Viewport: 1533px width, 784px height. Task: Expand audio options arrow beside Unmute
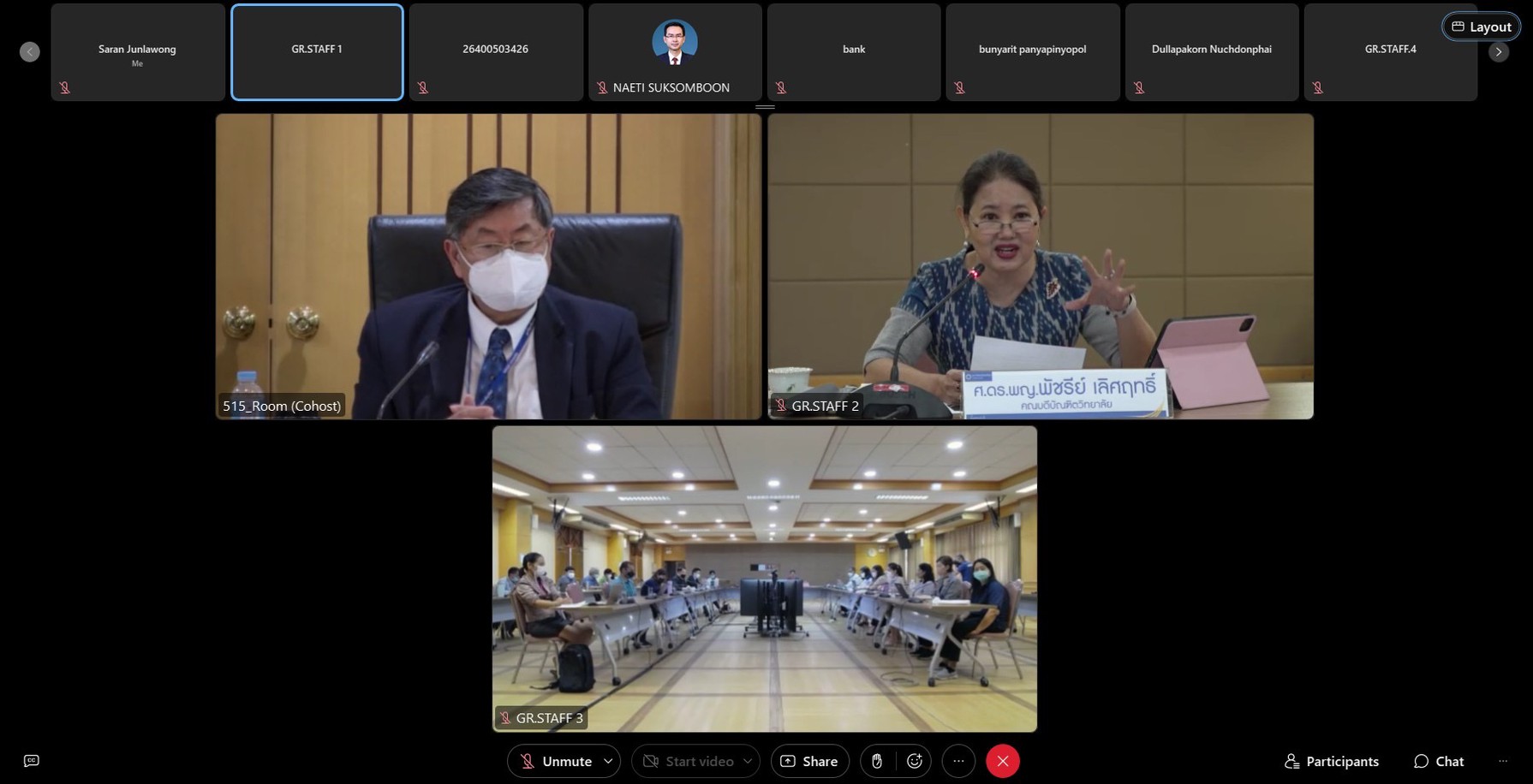(x=608, y=761)
